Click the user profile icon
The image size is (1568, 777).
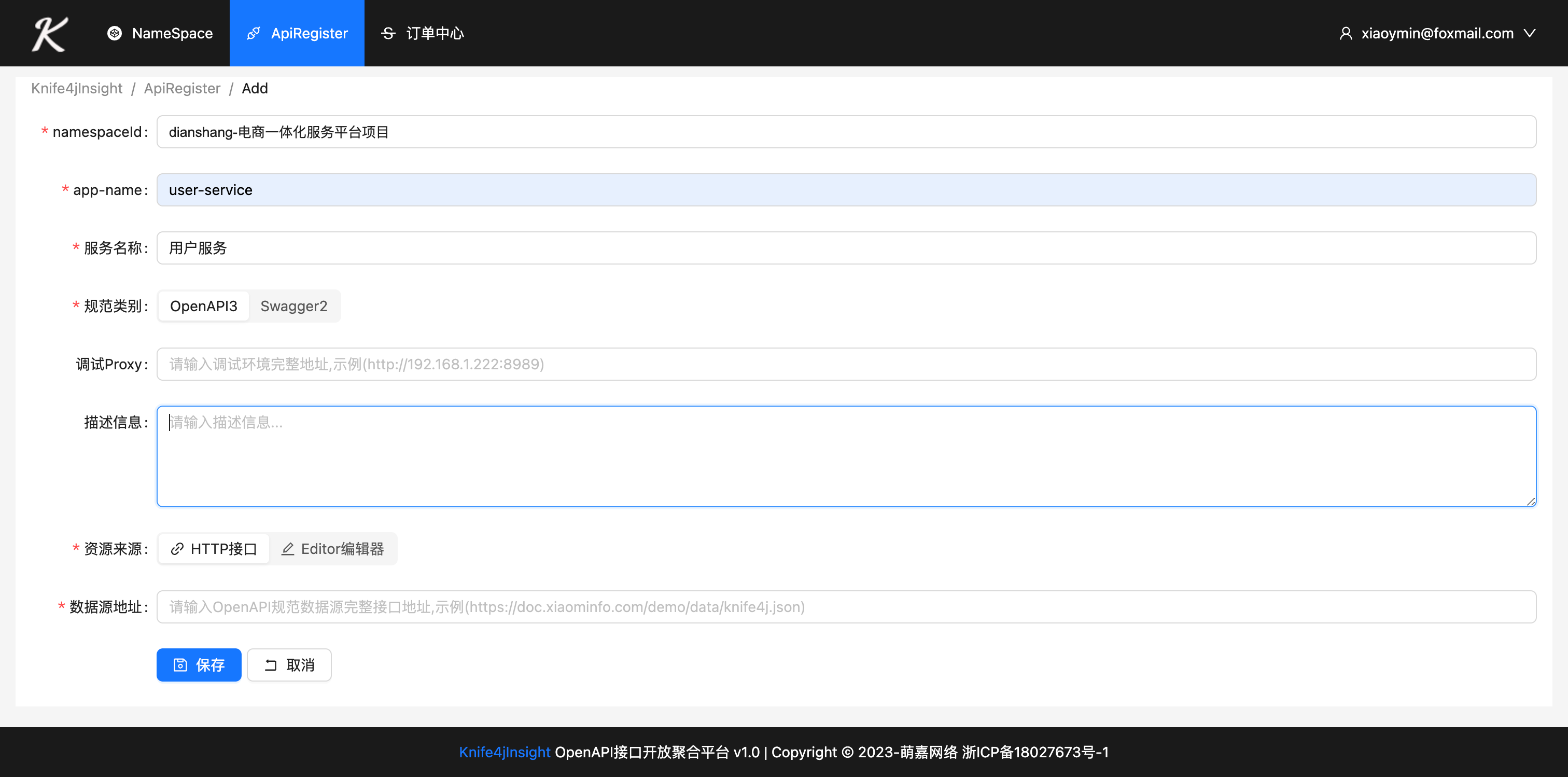[x=1345, y=33]
